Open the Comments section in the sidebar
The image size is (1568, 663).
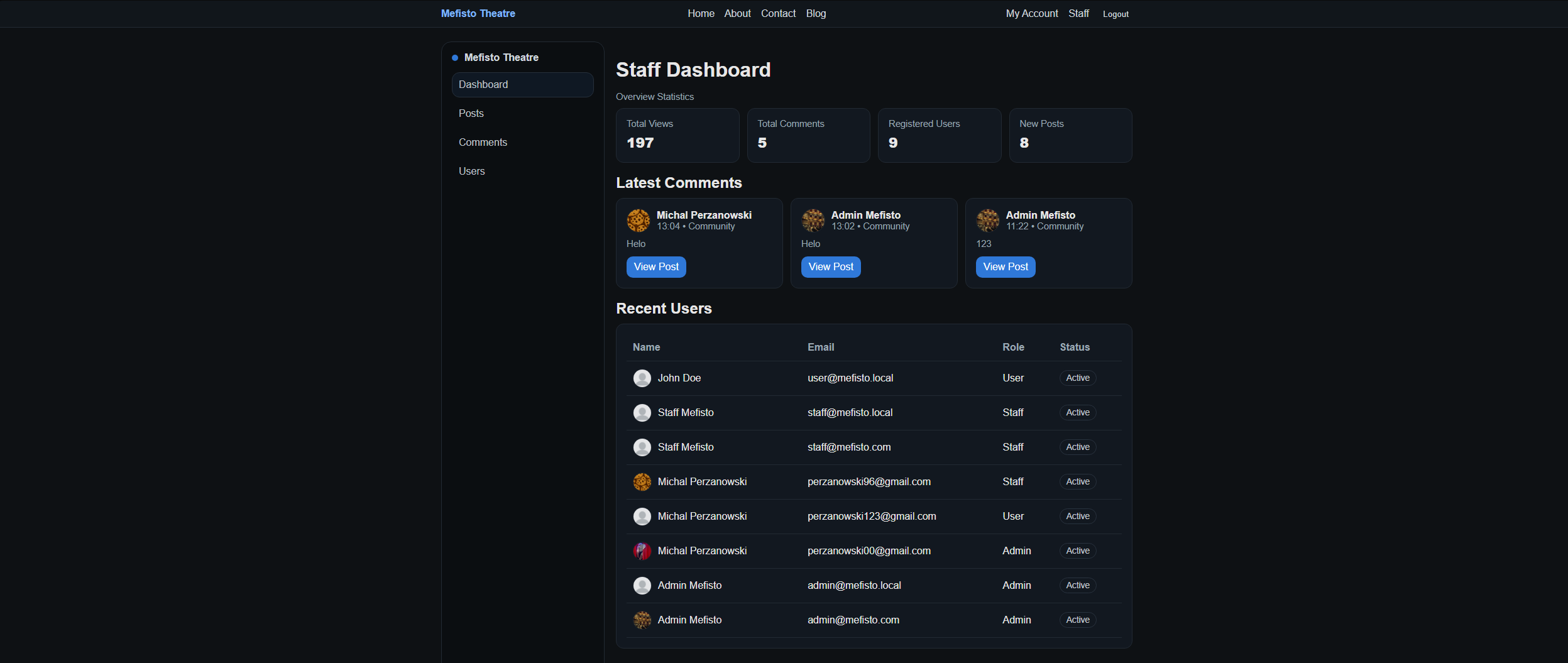point(483,142)
